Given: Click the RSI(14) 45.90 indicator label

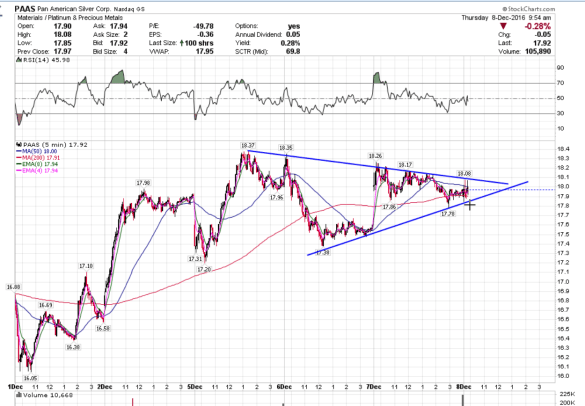Looking at the screenshot, I should coord(47,60).
